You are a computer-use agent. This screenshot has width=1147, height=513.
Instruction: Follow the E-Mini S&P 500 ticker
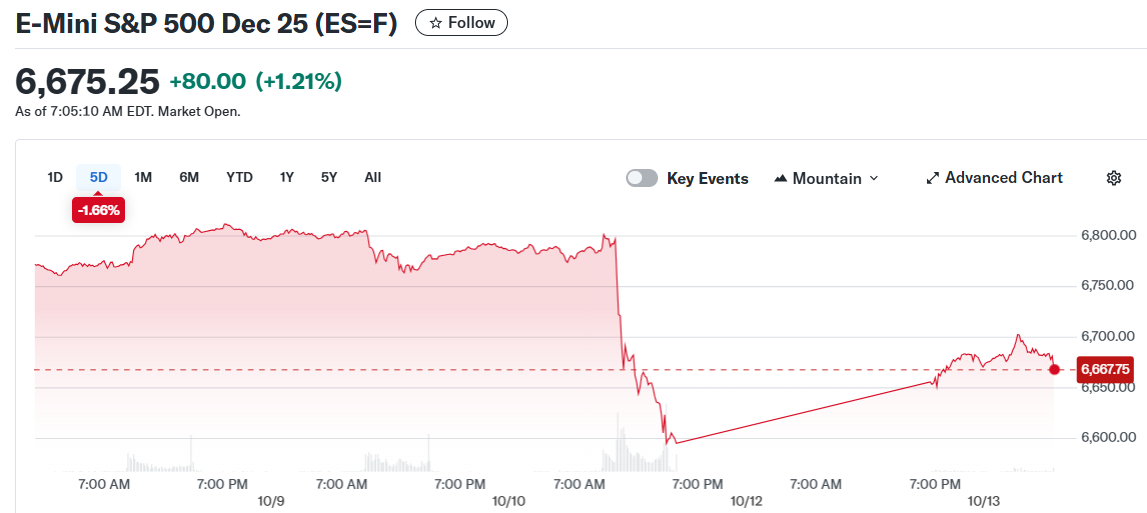[x=461, y=23]
